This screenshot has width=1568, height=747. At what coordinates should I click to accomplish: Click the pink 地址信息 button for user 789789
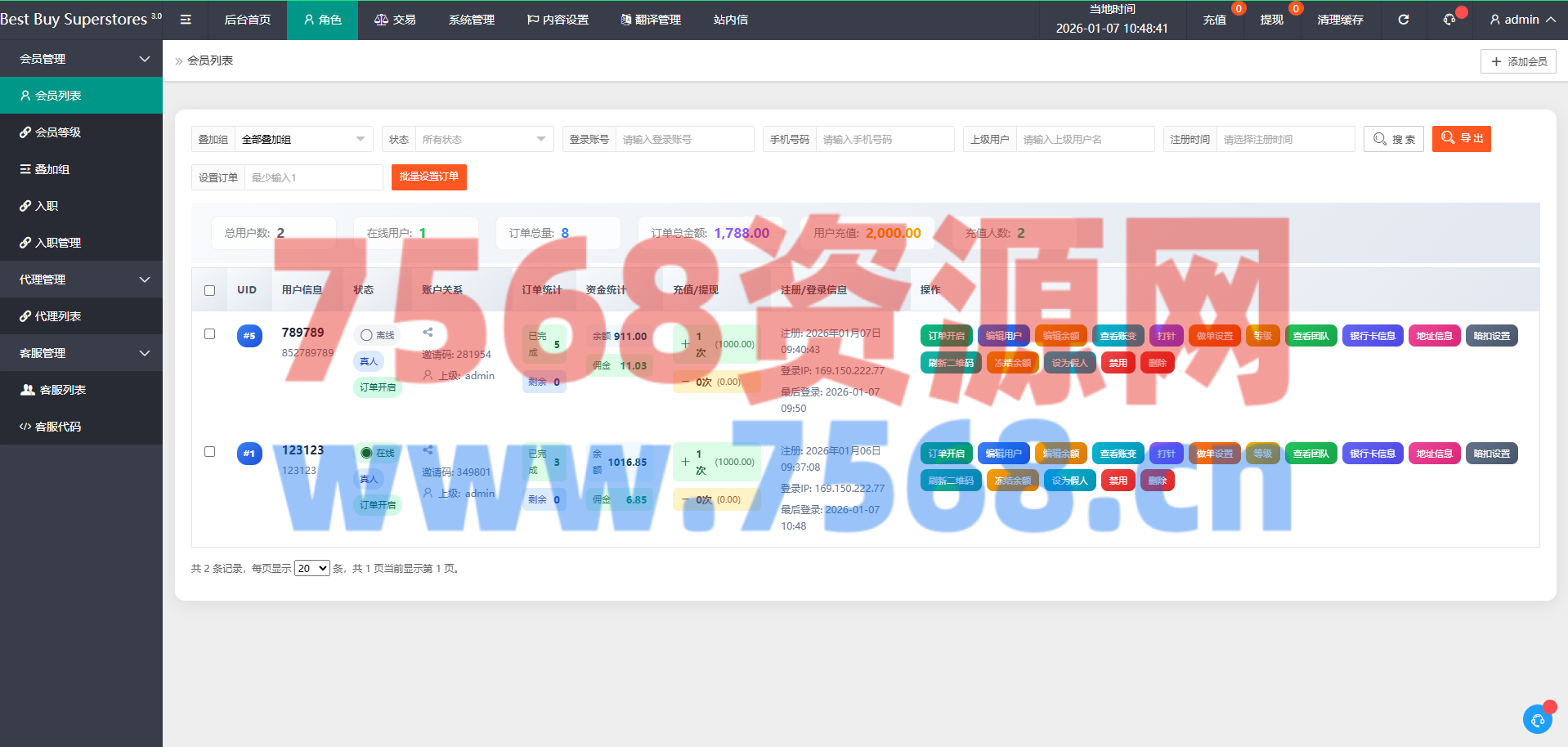point(1434,336)
